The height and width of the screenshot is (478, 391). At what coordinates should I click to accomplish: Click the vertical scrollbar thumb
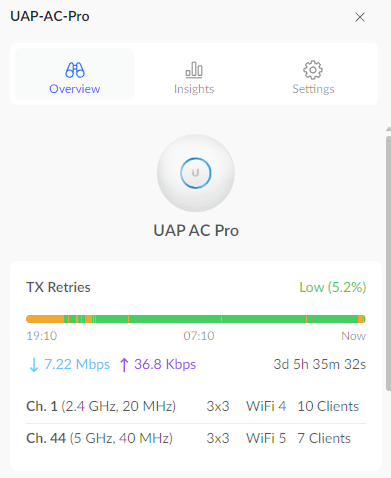388,263
